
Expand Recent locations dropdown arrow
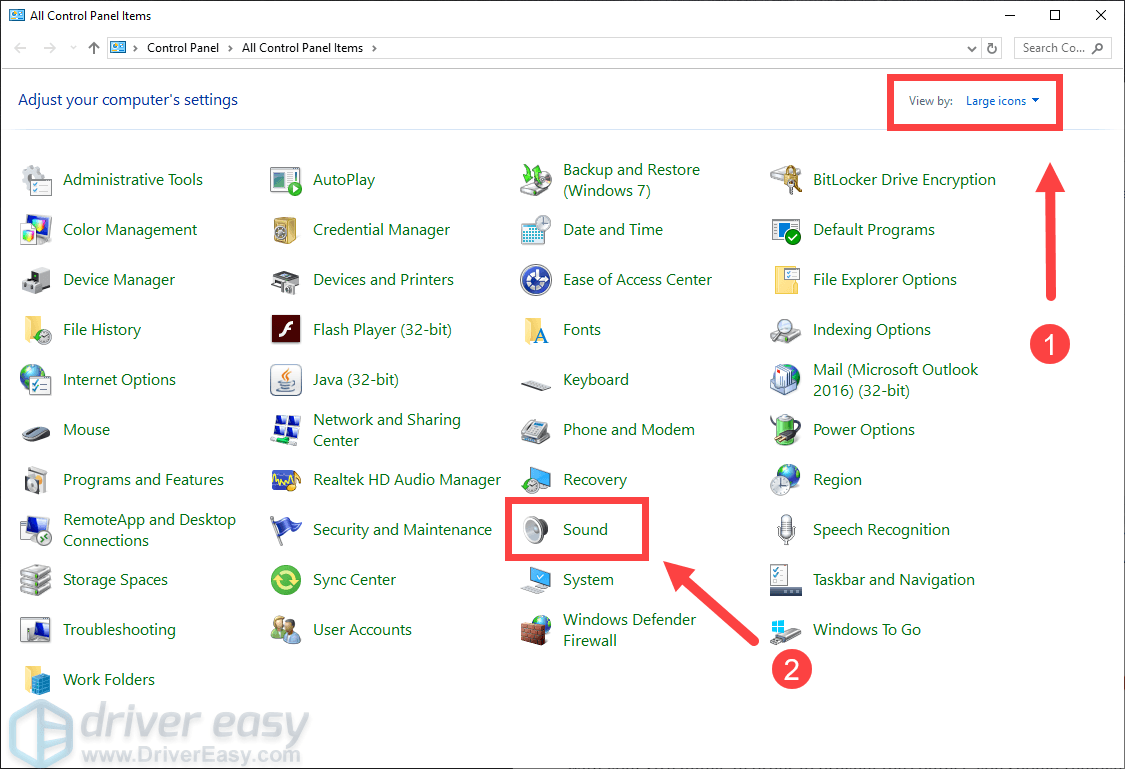(73, 48)
